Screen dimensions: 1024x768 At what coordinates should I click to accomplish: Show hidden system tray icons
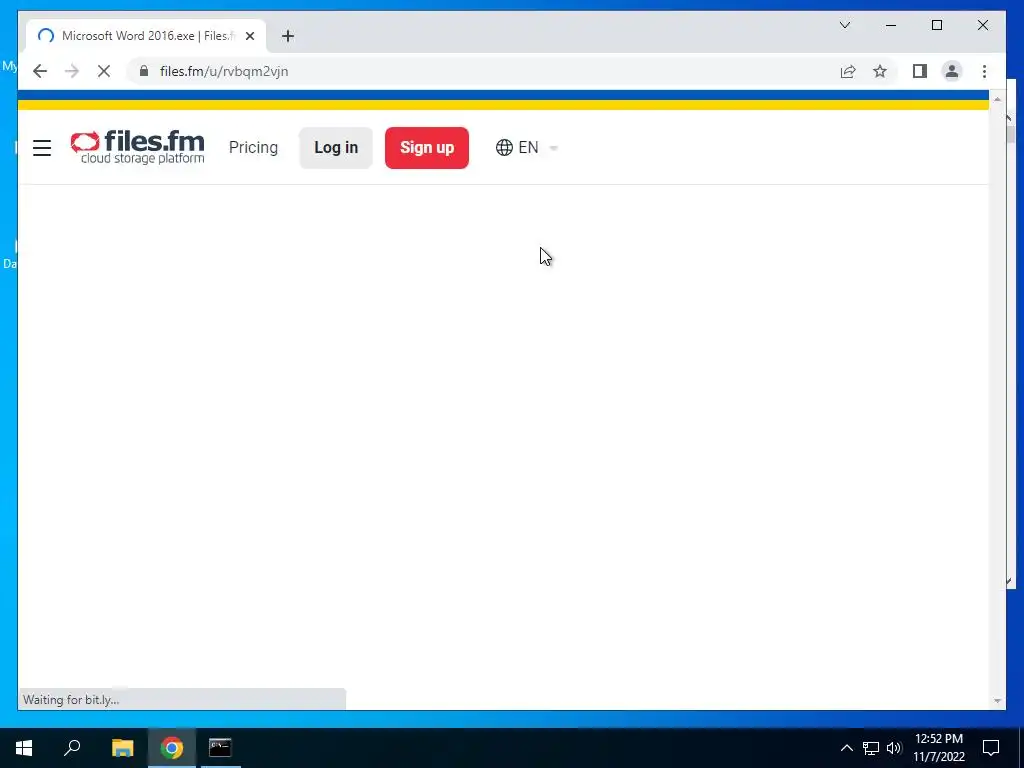846,748
